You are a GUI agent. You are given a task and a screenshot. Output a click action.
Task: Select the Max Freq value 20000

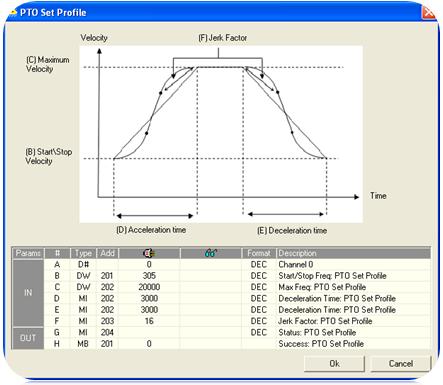[x=149, y=287]
